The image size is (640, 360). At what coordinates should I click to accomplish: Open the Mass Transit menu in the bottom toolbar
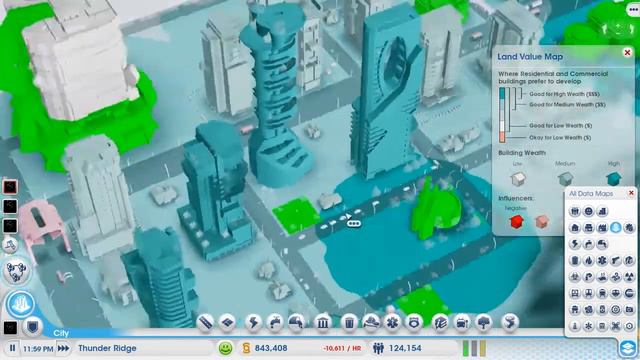[462, 322]
